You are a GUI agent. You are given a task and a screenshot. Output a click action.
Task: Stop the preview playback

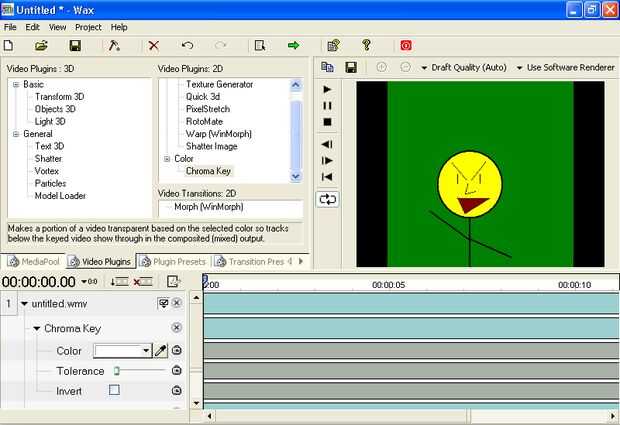(x=327, y=122)
